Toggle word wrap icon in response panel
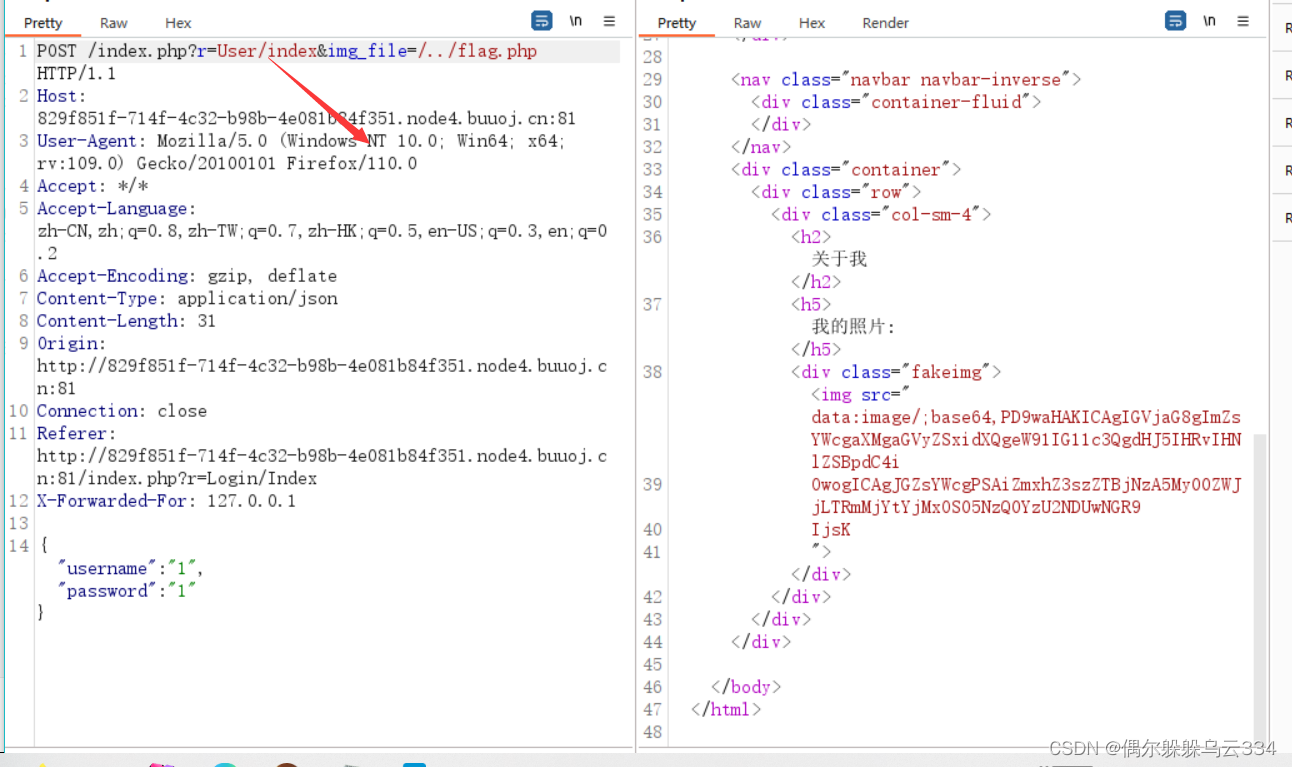This screenshot has width=1292, height=767. pos(1175,21)
